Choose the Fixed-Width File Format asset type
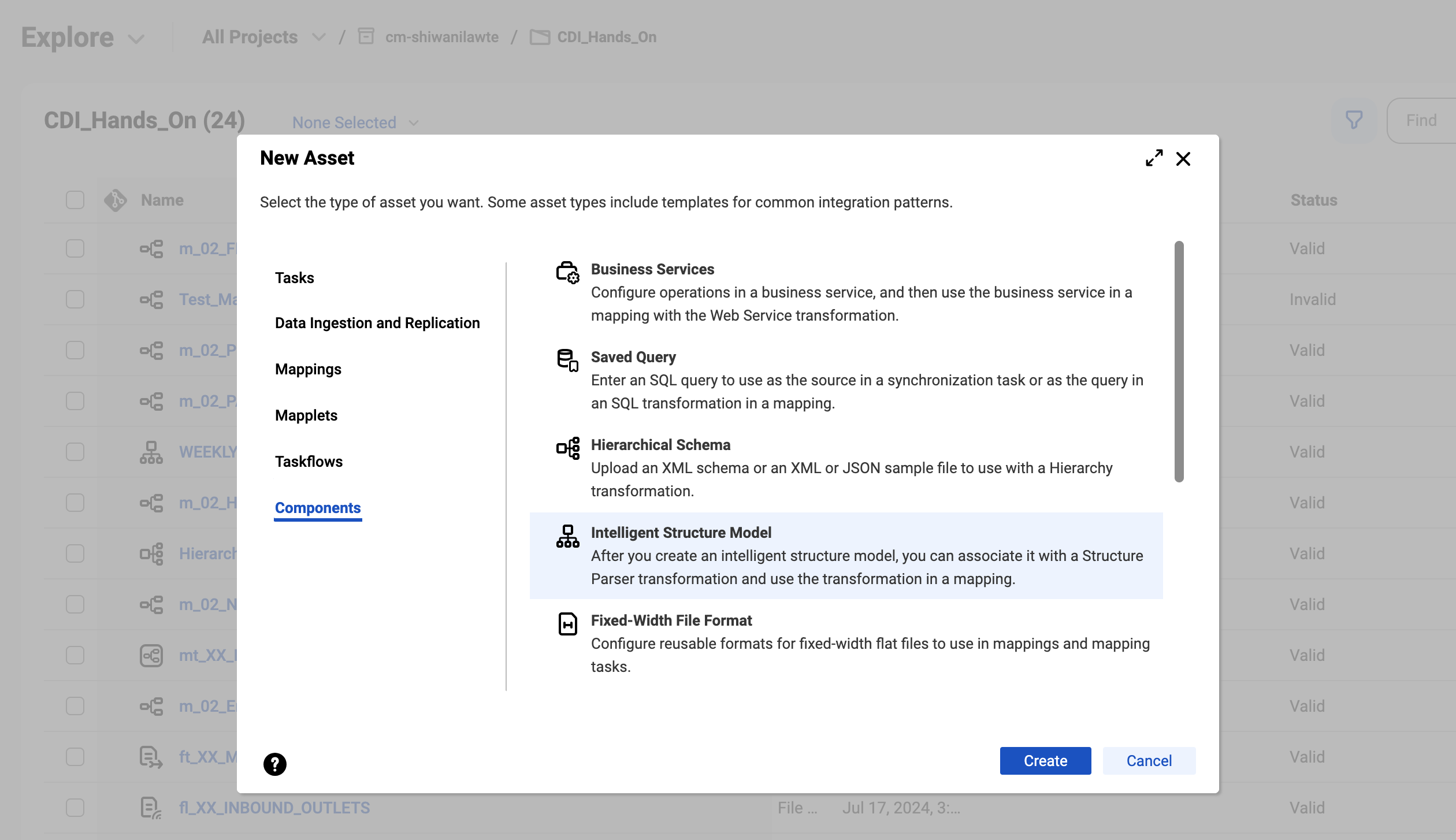Image resolution: width=1456 pixels, height=840 pixels. [846, 644]
